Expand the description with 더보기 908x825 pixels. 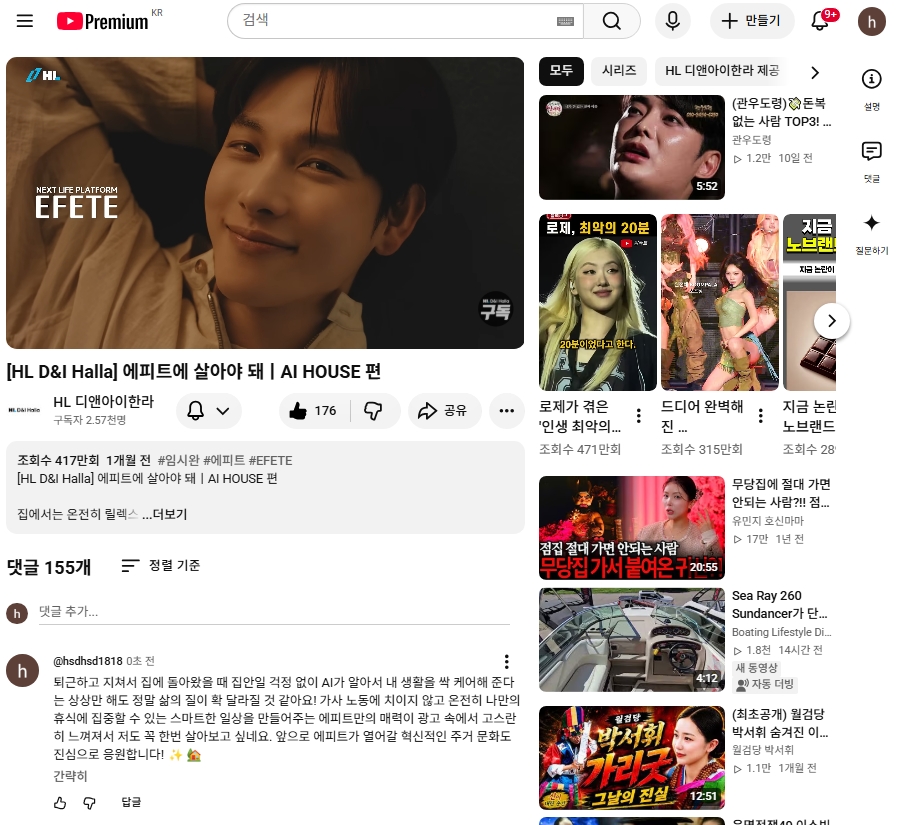pos(164,514)
